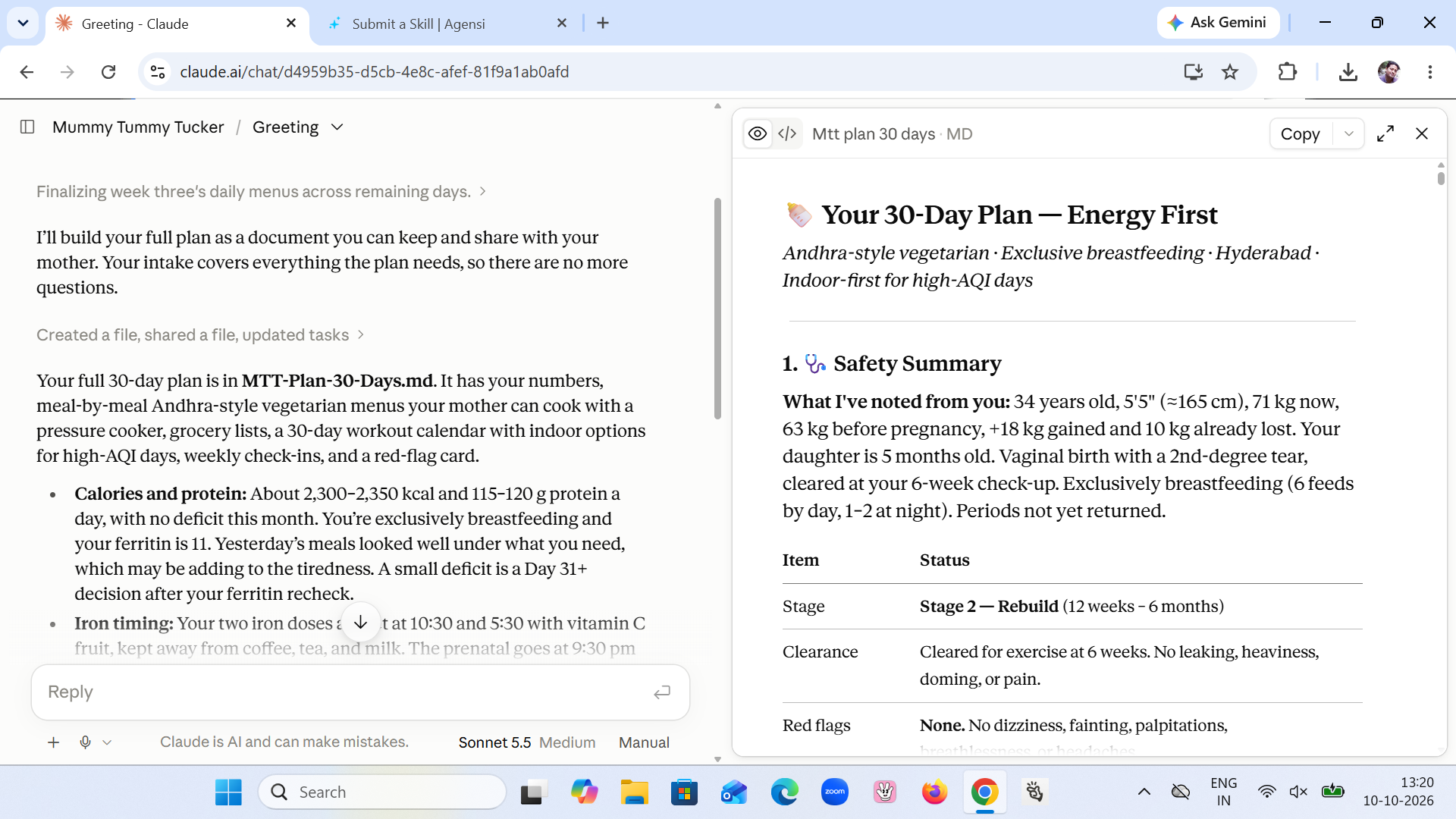Screen dimensions: 1456x819
Task: Switch artifact to preview eye view
Action: click(x=758, y=134)
